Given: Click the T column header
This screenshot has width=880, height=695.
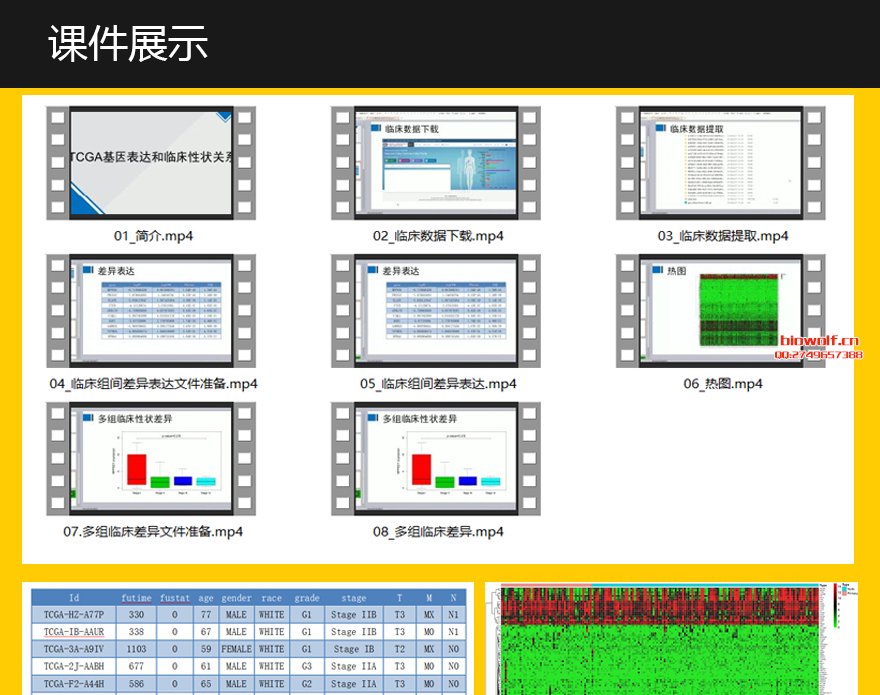Looking at the screenshot, I should [400, 598].
